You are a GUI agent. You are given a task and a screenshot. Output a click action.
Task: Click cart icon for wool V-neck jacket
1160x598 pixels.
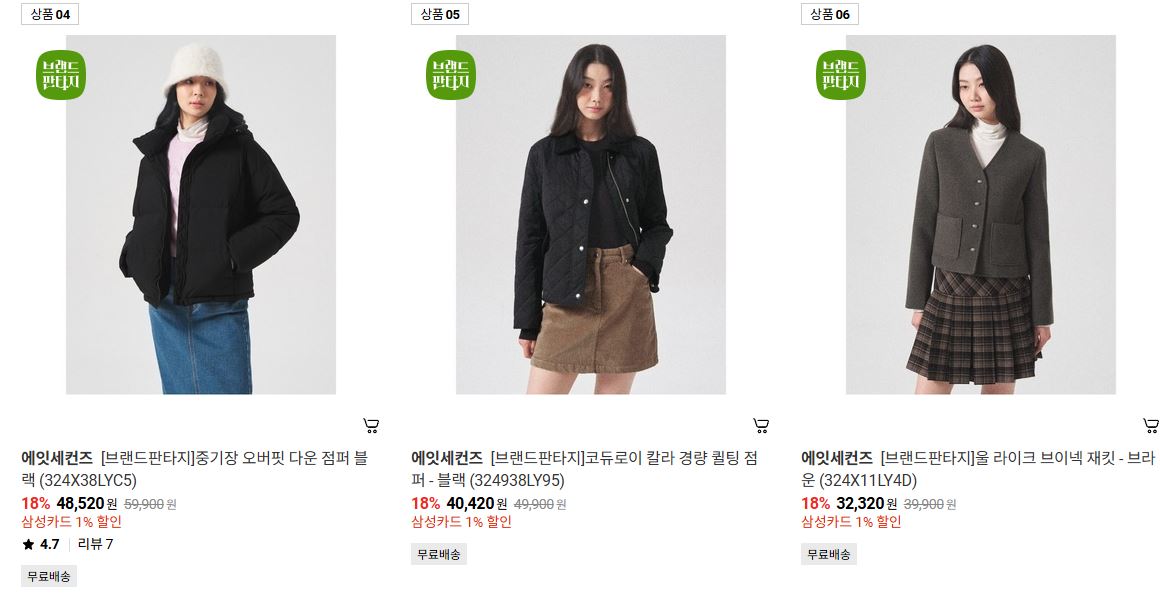1151,426
